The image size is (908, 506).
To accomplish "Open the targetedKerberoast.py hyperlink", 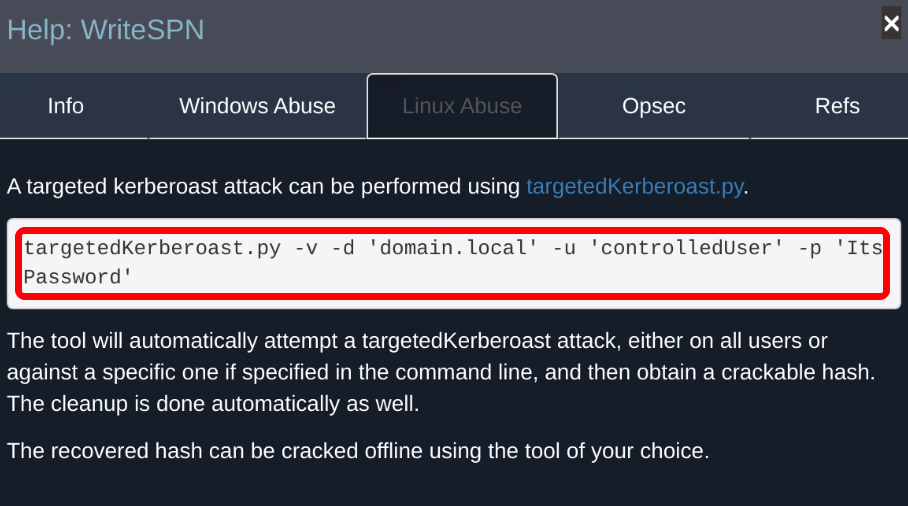I will tap(636, 186).
